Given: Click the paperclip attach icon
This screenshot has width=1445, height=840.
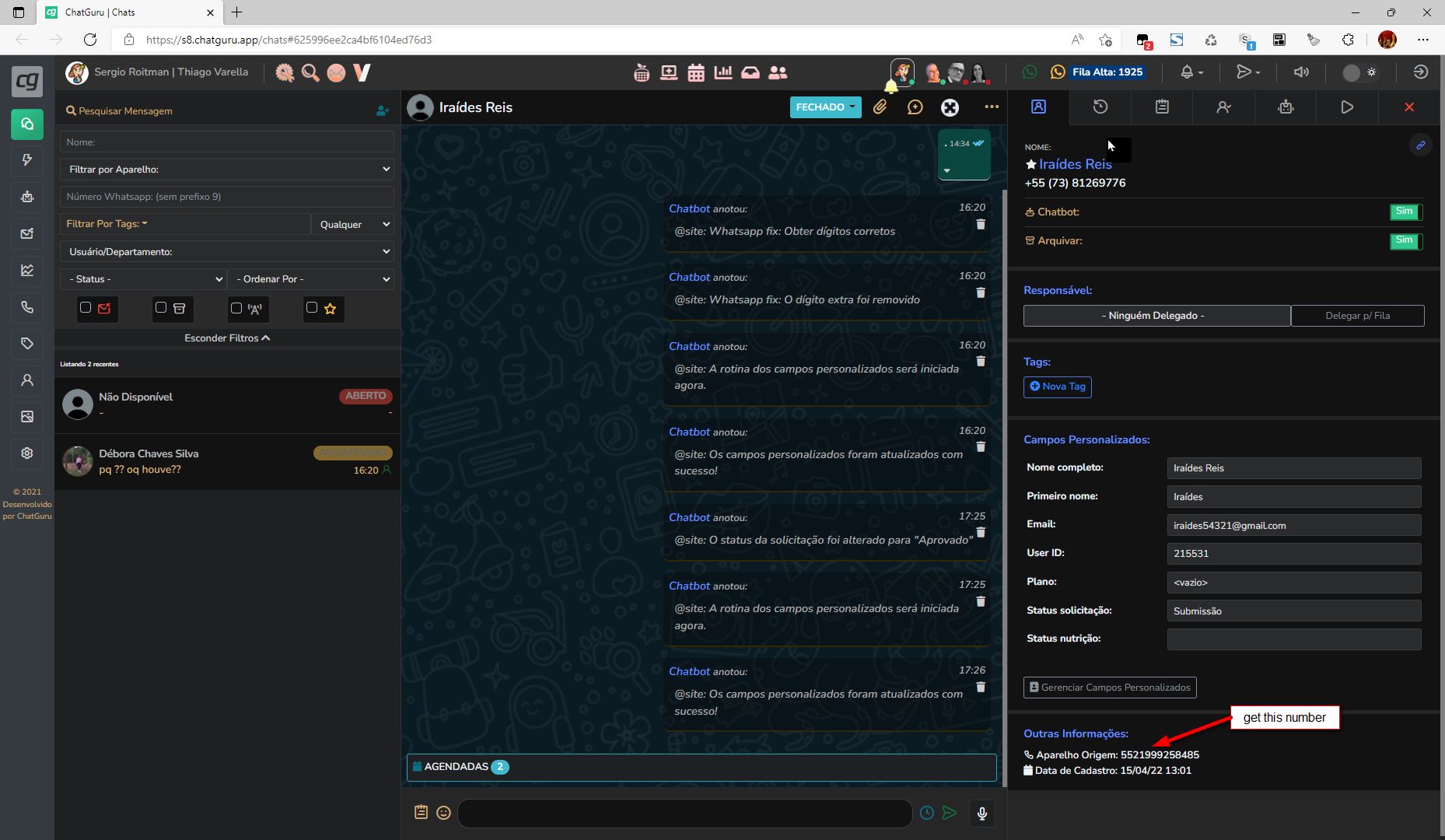Looking at the screenshot, I should [880, 107].
